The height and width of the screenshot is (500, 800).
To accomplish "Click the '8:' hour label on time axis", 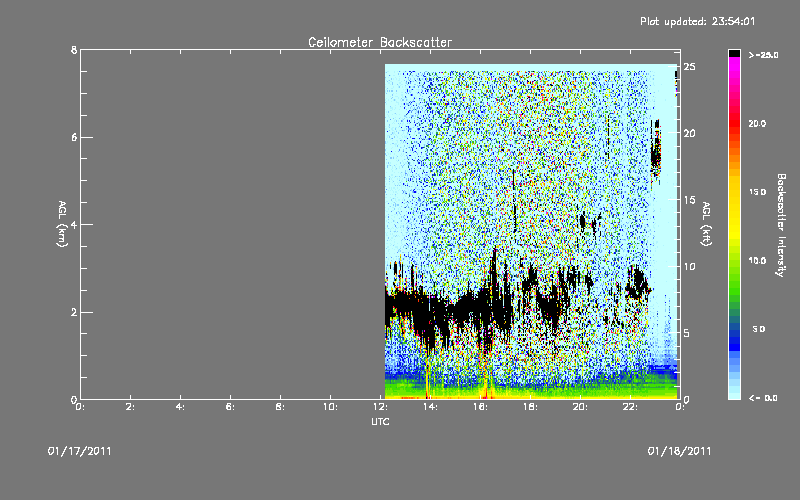I will 280,407.
